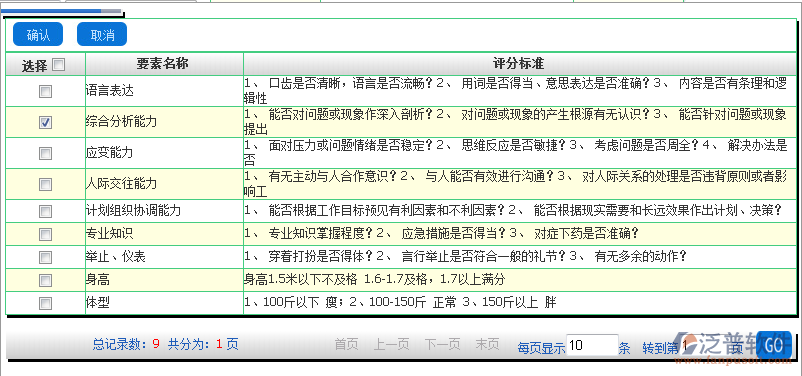Check the 语言表达 row checkbox
The width and height of the screenshot is (802, 376).
(46, 91)
